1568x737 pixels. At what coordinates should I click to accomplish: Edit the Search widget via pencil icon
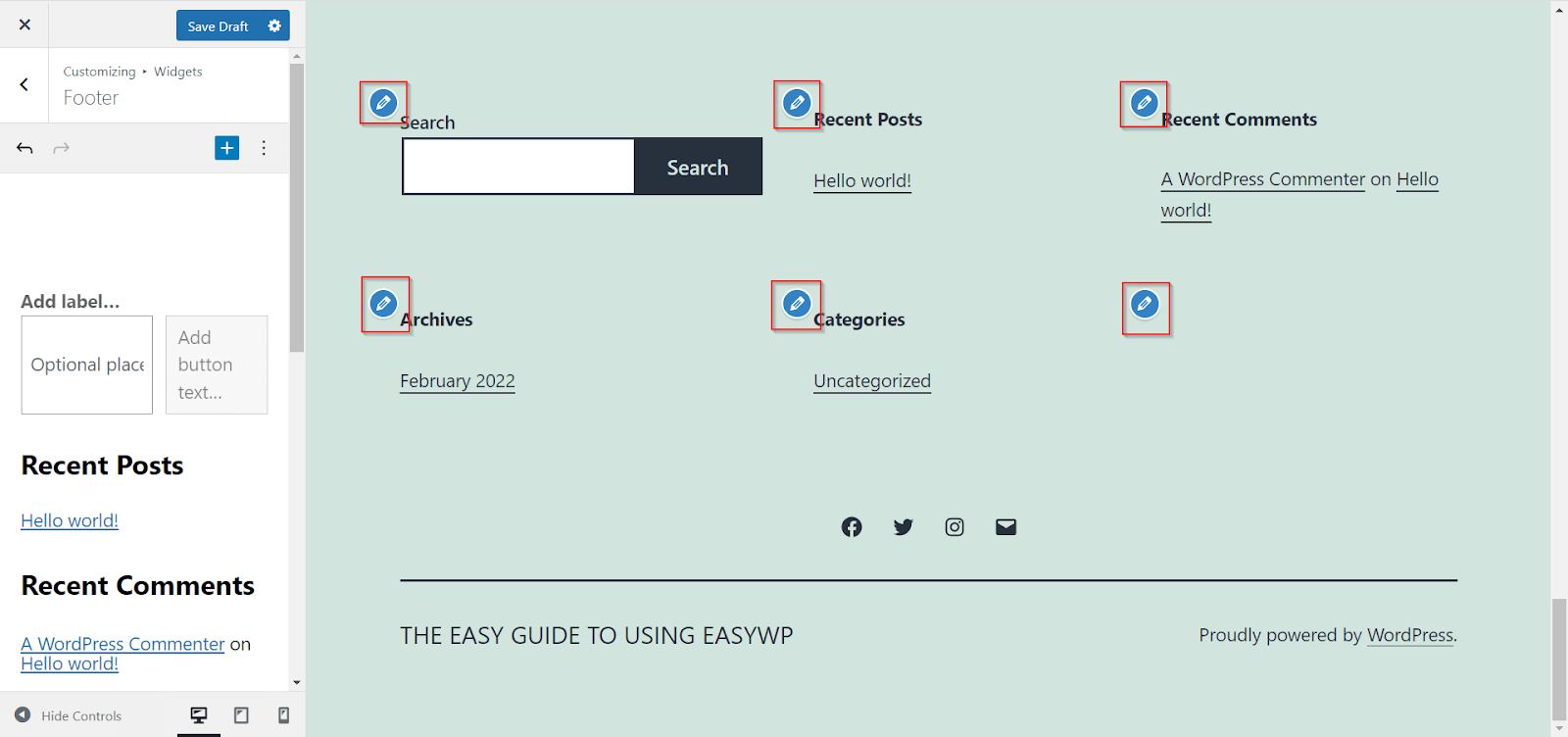[383, 102]
